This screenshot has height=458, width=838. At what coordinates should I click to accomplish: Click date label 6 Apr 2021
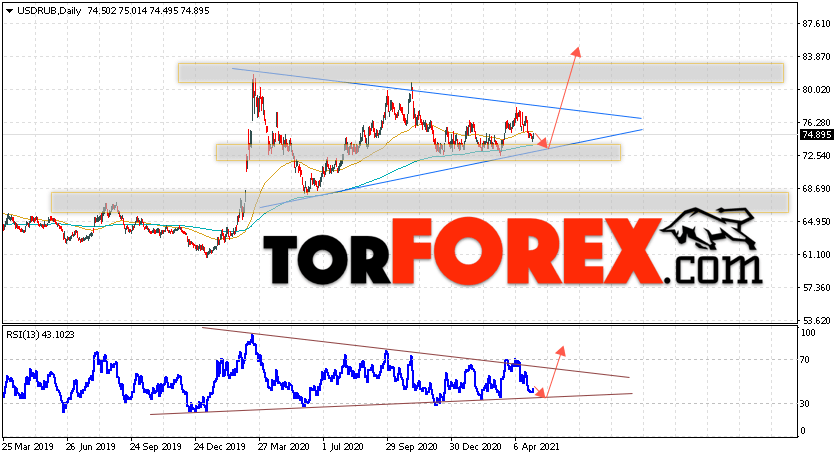pos(537,446)
